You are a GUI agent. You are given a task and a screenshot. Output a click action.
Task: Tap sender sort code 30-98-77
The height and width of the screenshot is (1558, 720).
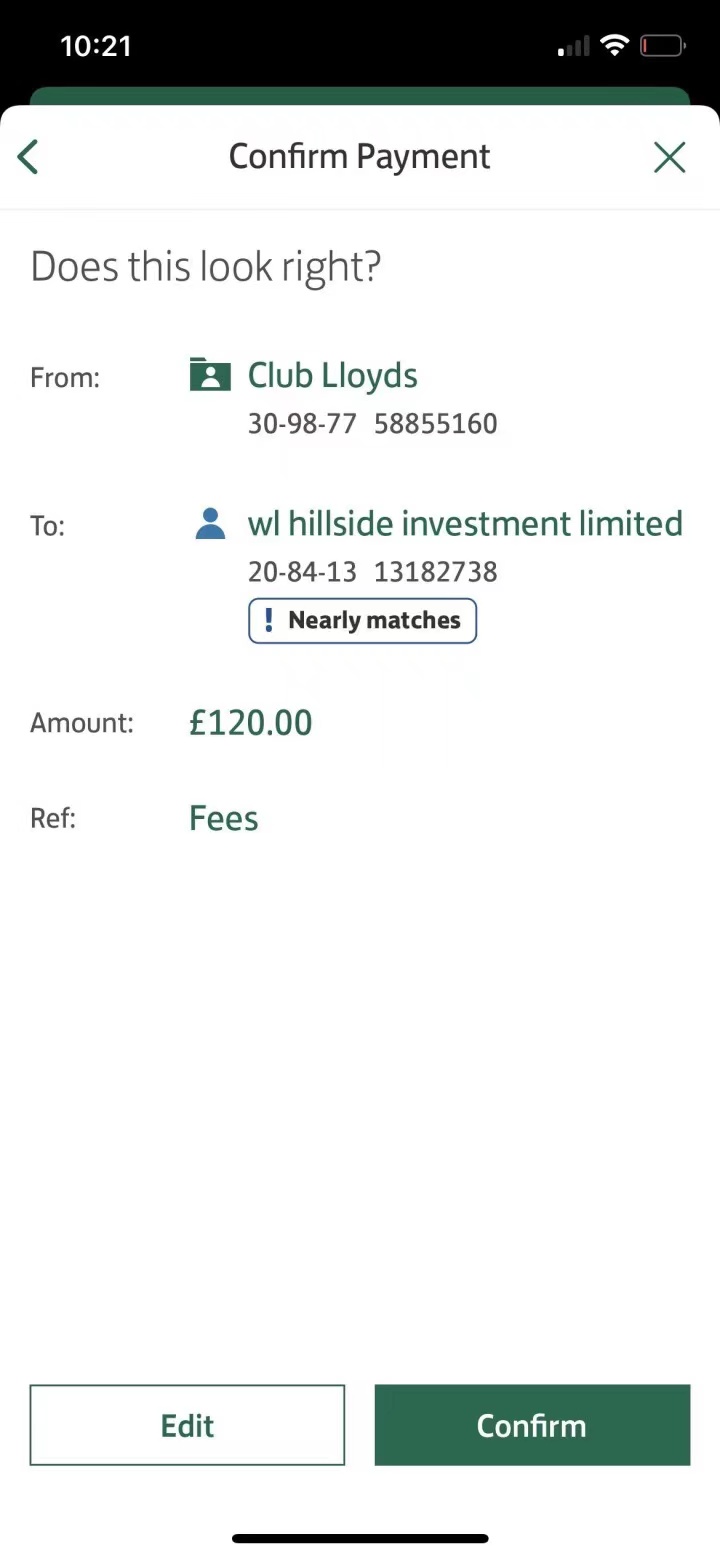pos(302,423)
